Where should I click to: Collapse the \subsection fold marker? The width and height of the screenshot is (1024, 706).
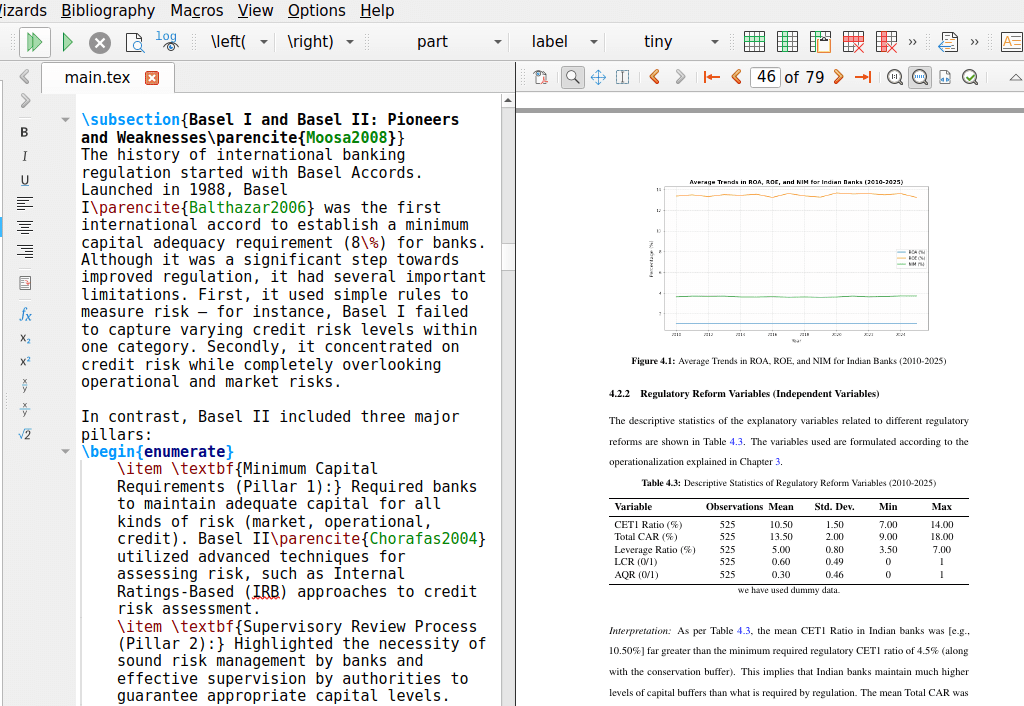coord(65,120)
